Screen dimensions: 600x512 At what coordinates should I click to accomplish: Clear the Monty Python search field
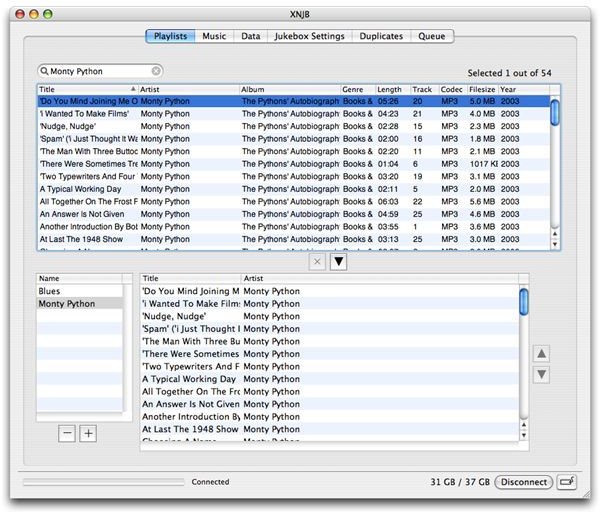[156, 71]
